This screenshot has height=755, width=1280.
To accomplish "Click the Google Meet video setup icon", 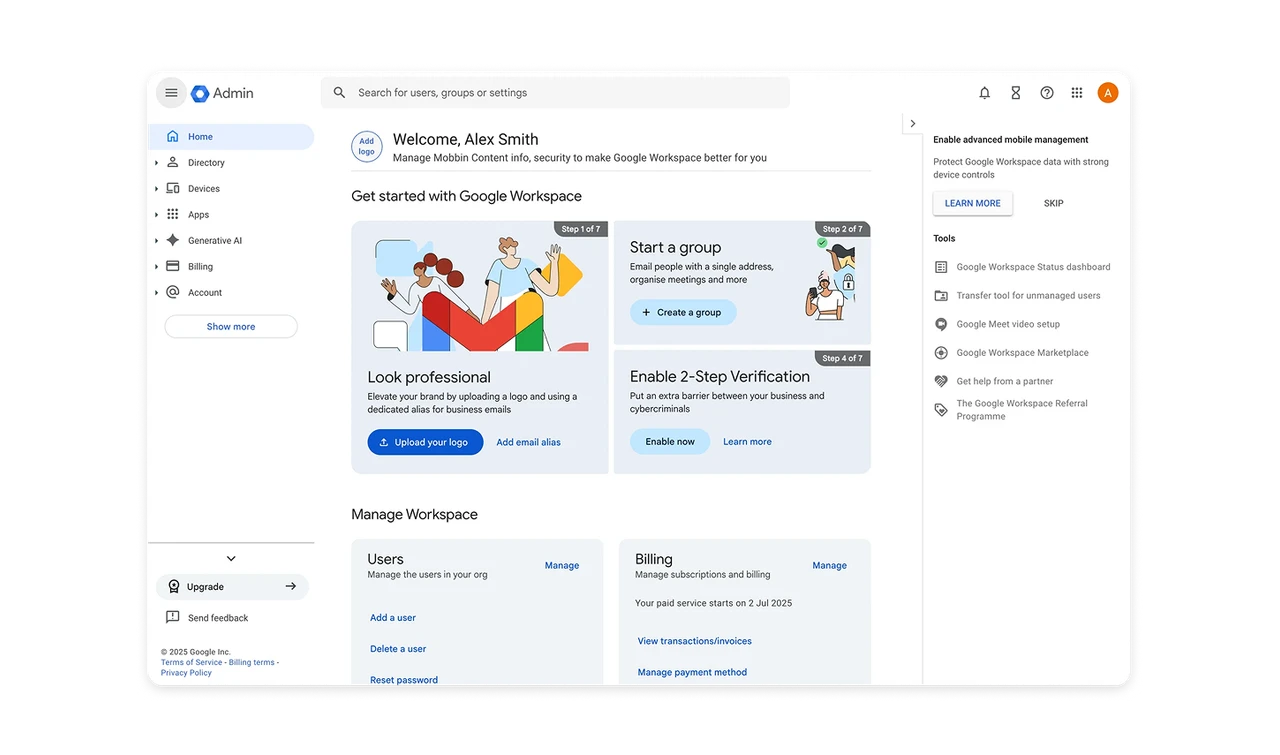I will [941, 324].
